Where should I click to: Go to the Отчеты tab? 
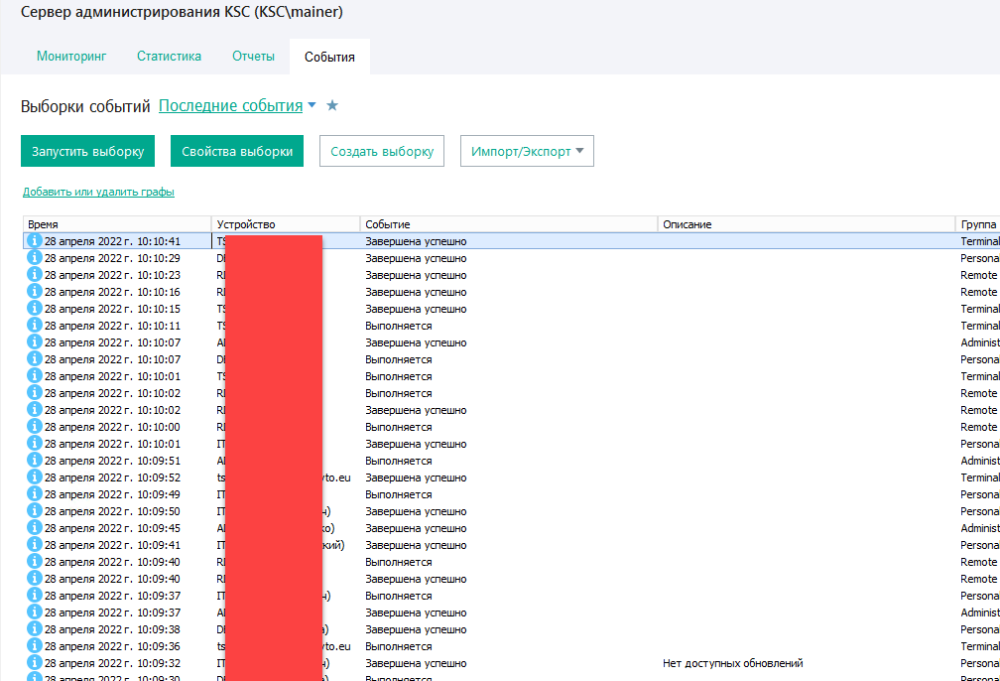coord(253,56)
